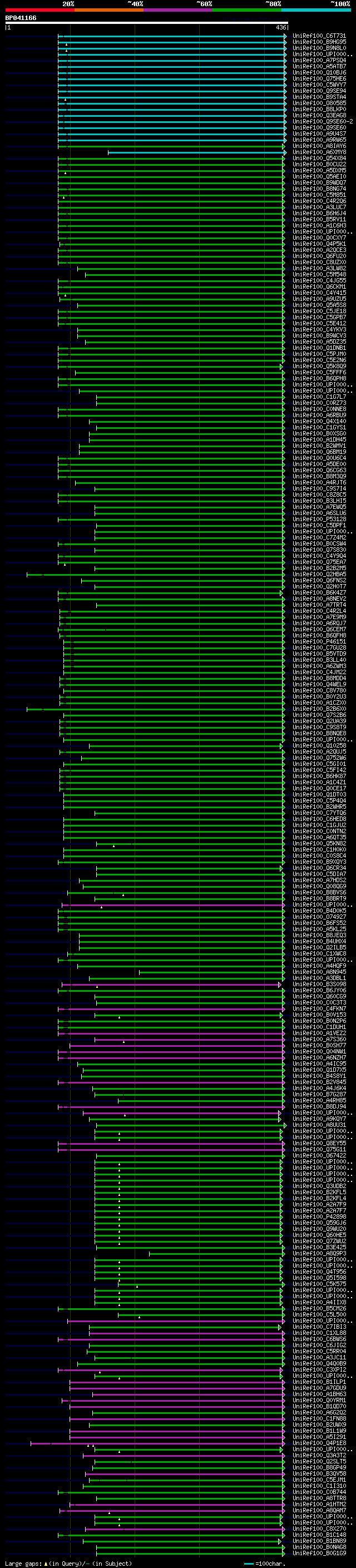The width and height of the screenshot is (356, 1568).
Task: Click the label UniRef100_B0G1G9
Action: (x=319, y=1553)
